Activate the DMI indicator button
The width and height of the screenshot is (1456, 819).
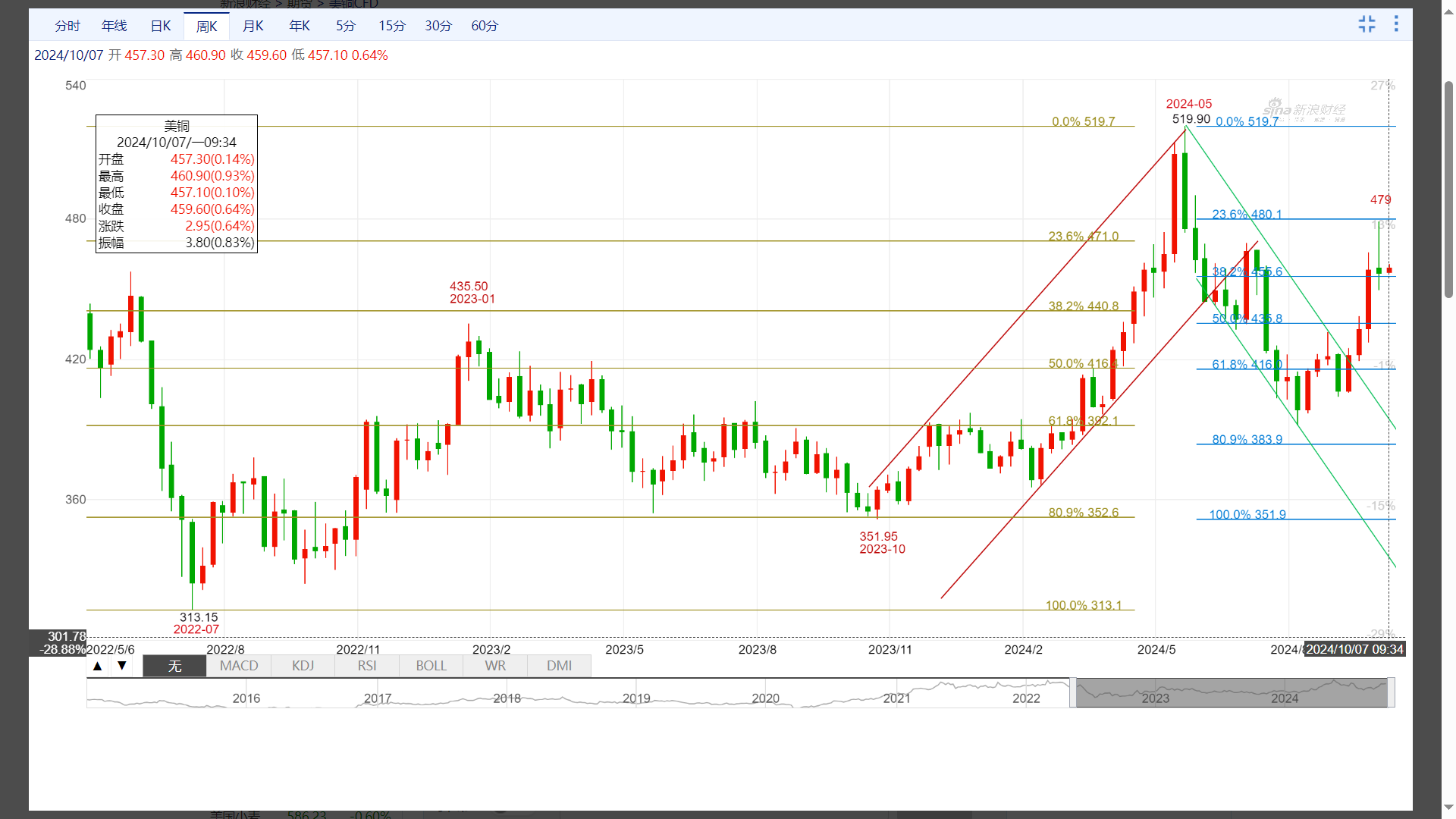point(559,666)
